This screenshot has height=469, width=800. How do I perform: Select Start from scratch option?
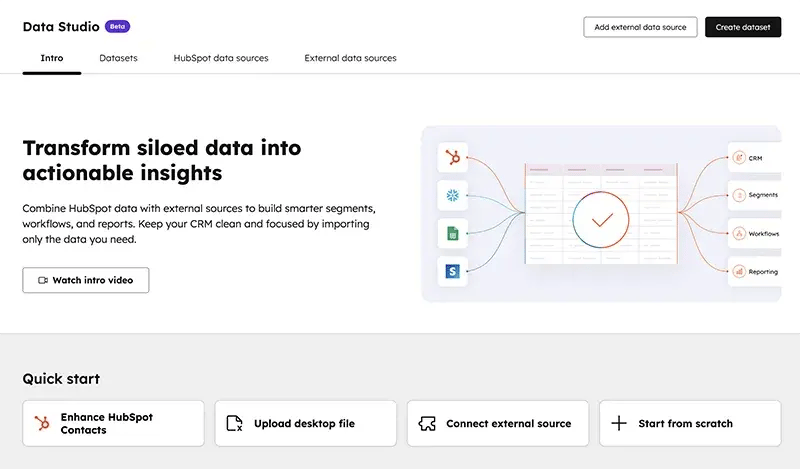[x=689, y=423]
